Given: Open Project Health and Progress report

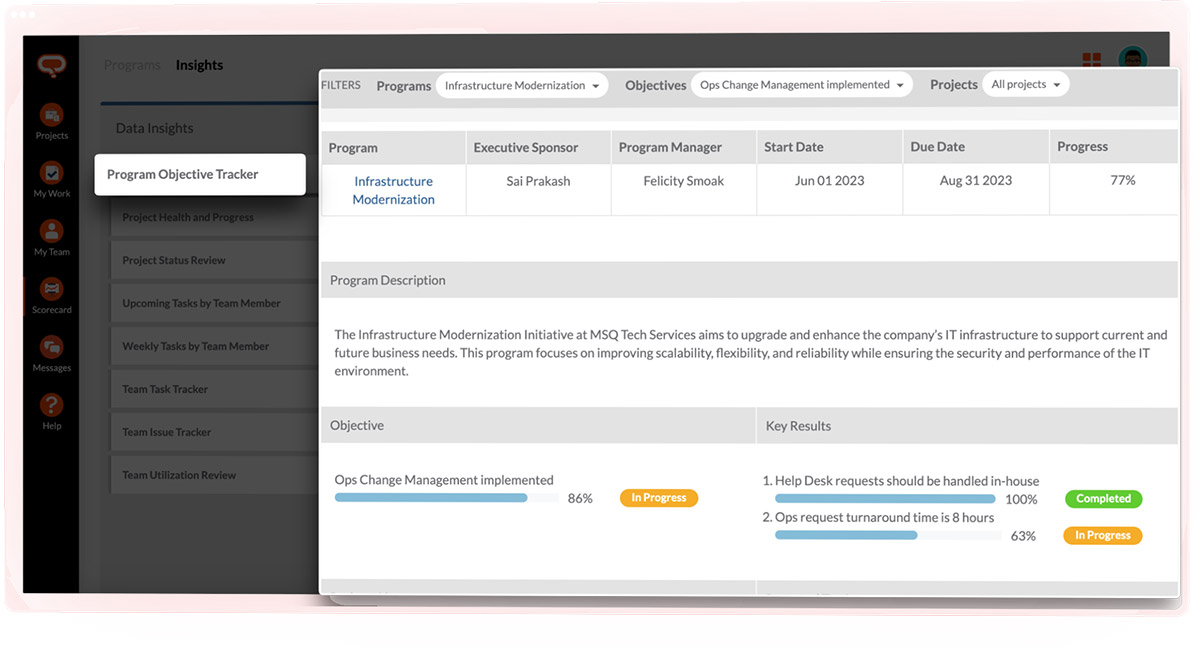Looking at the screenshot, I should (214, 217).
